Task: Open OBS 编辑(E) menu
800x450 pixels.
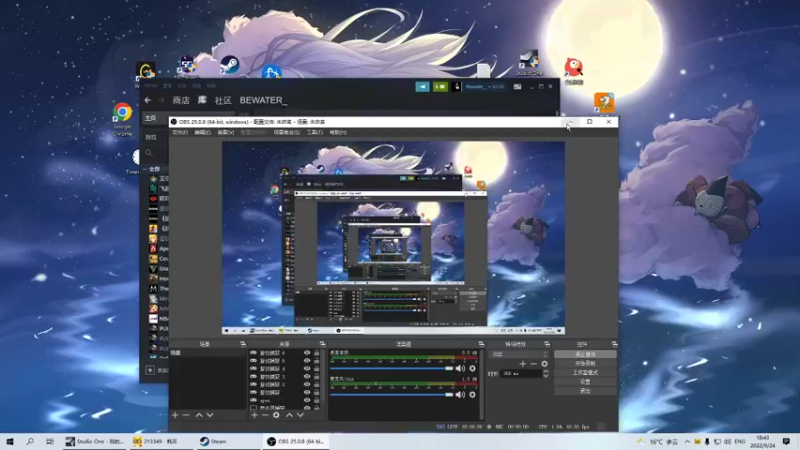Action: click(203, 133)
